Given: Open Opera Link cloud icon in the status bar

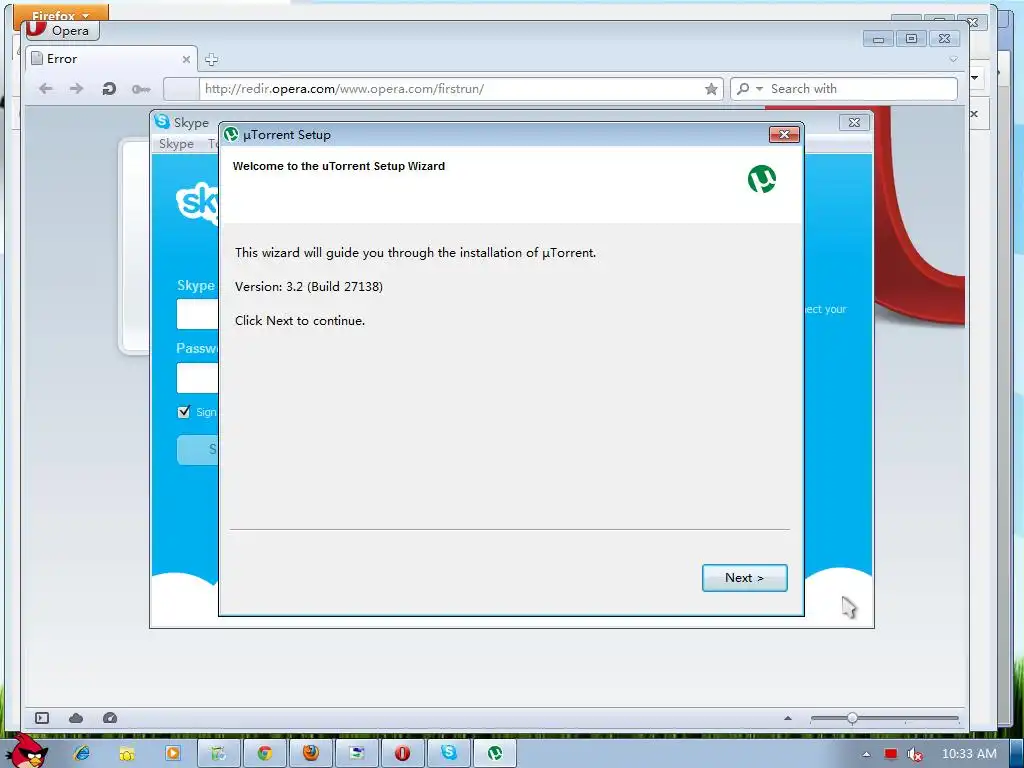Looking at the screenshot, I should click(76, 718).
